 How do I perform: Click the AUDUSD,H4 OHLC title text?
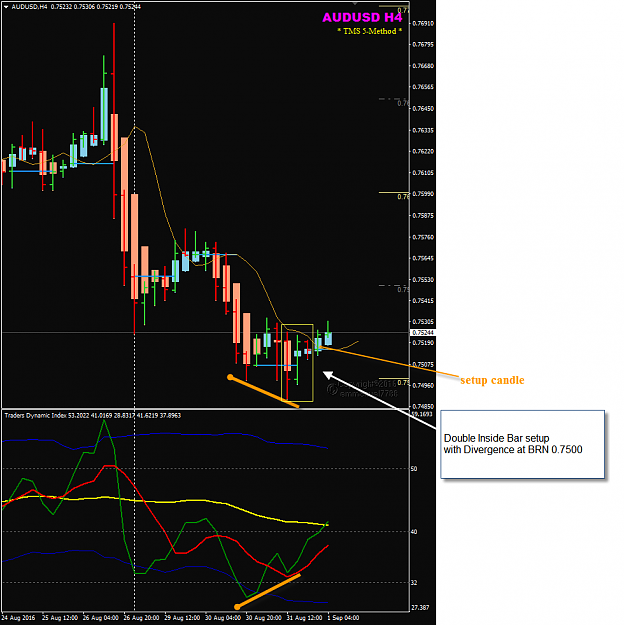coord(76,7)
